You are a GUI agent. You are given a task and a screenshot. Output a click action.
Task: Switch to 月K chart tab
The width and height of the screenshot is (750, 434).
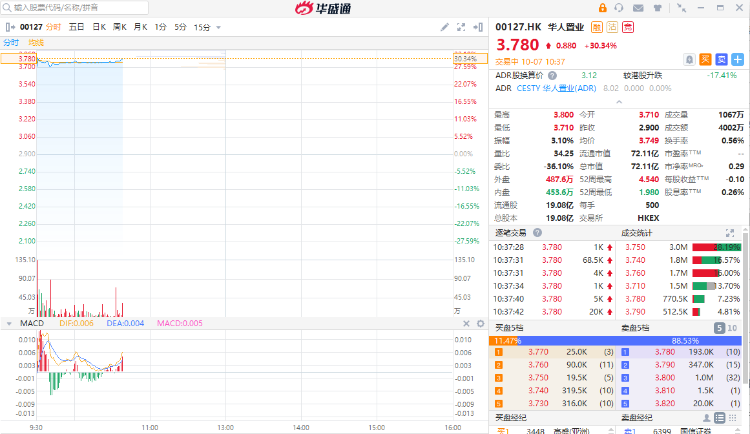140,27
